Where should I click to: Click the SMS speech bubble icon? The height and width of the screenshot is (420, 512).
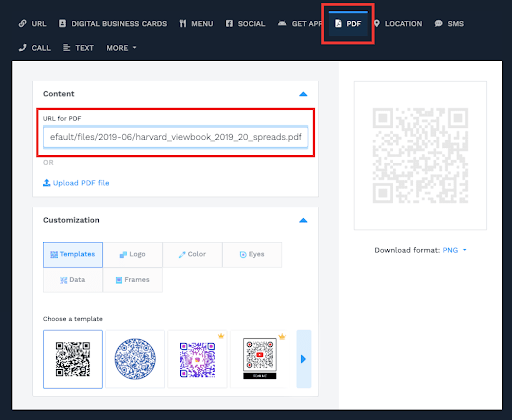coord(438,23)
